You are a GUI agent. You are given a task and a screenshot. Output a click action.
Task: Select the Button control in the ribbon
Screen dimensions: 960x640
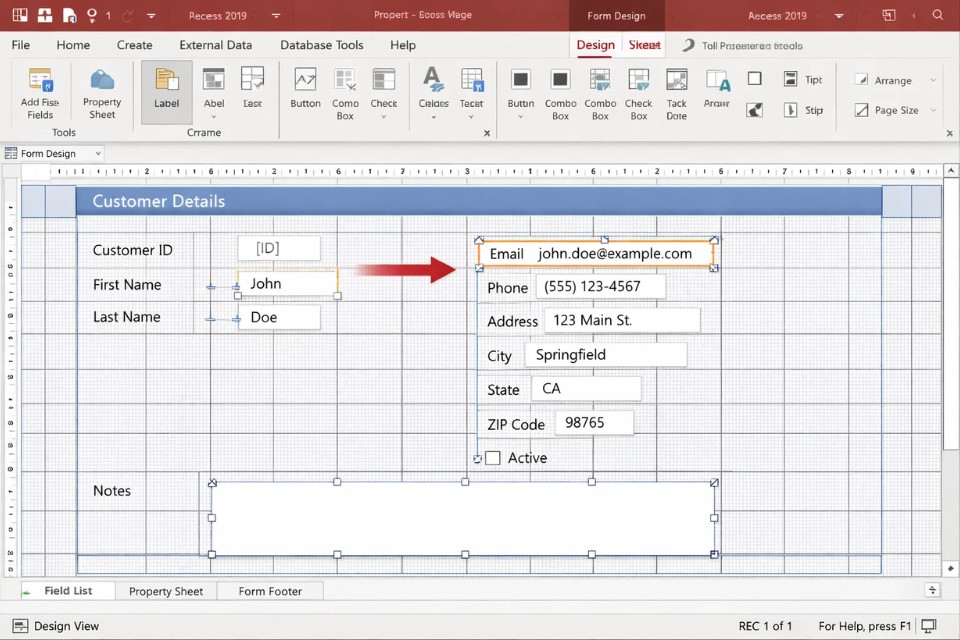[305, 83]
